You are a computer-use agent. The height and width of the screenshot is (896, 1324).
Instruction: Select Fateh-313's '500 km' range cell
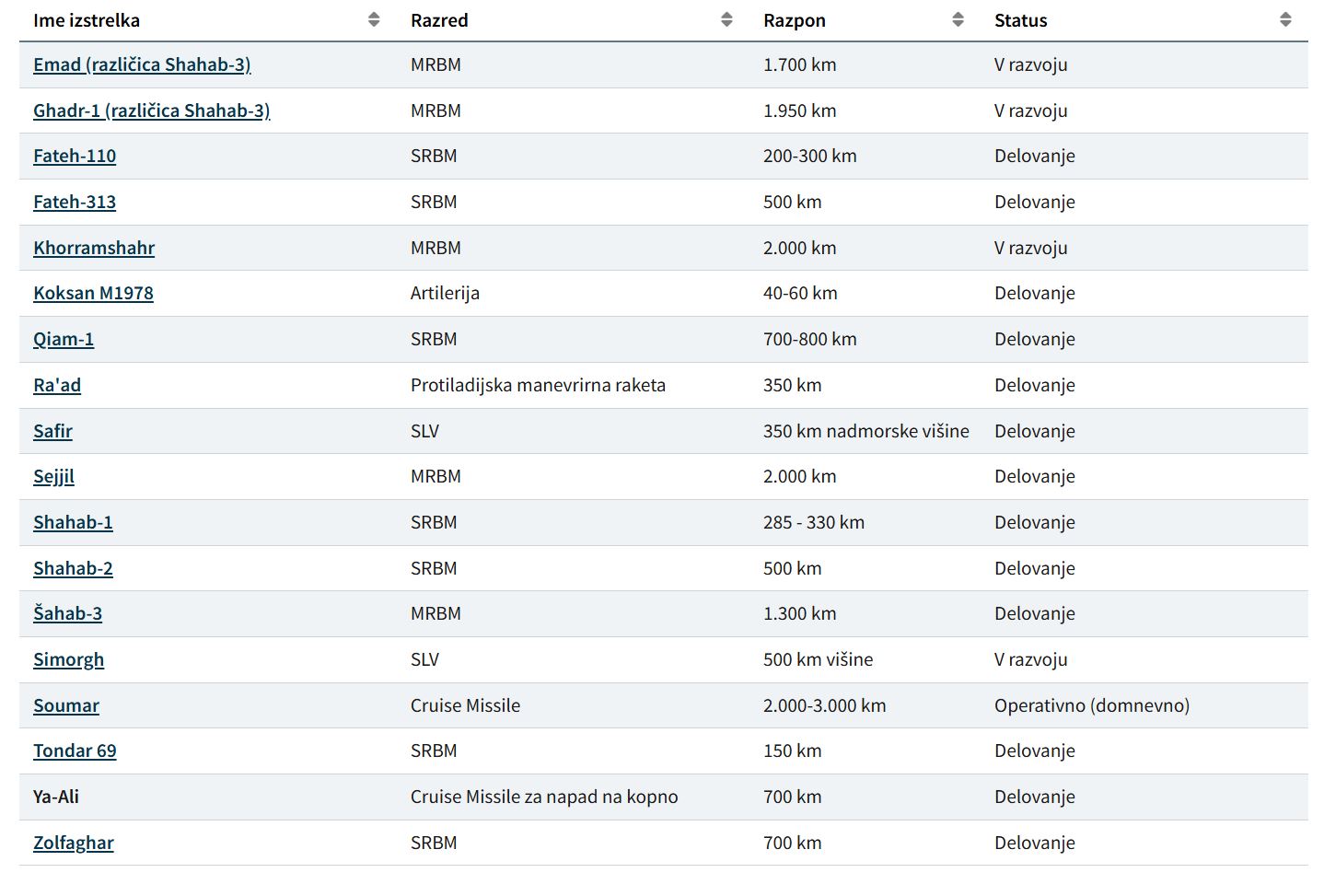click(865, 202)
